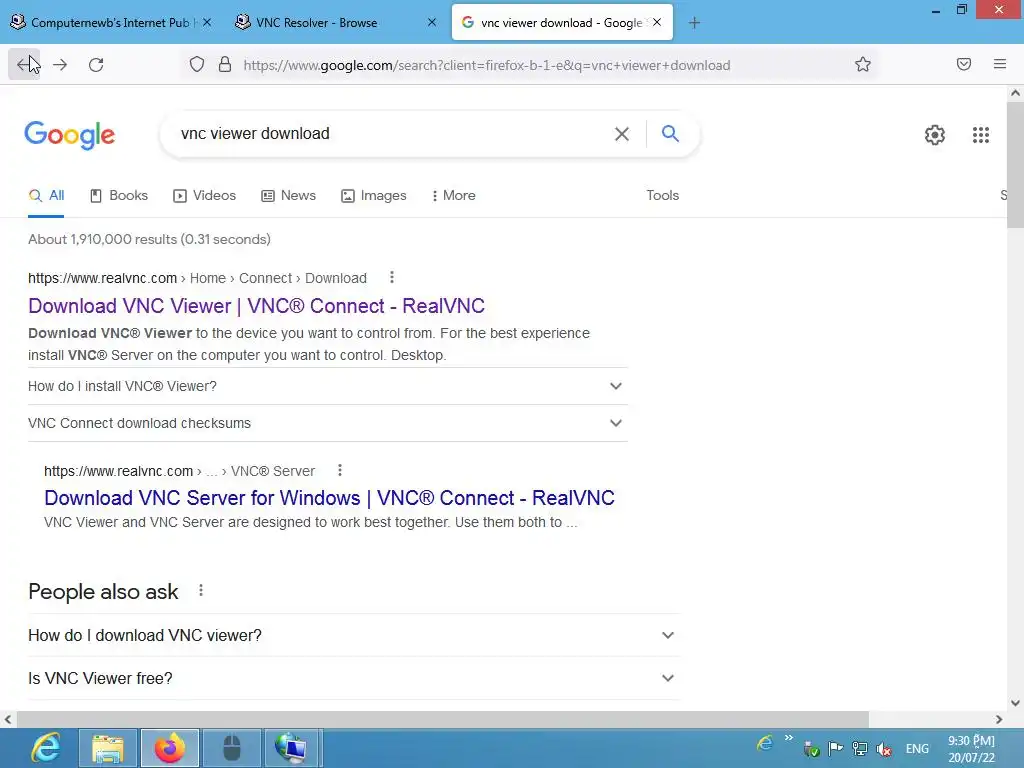The height and width of the screenshot is (768, 1024).
Task: Run search with the magnifier button
Action: pyautogui.click(x=670, y=134)
